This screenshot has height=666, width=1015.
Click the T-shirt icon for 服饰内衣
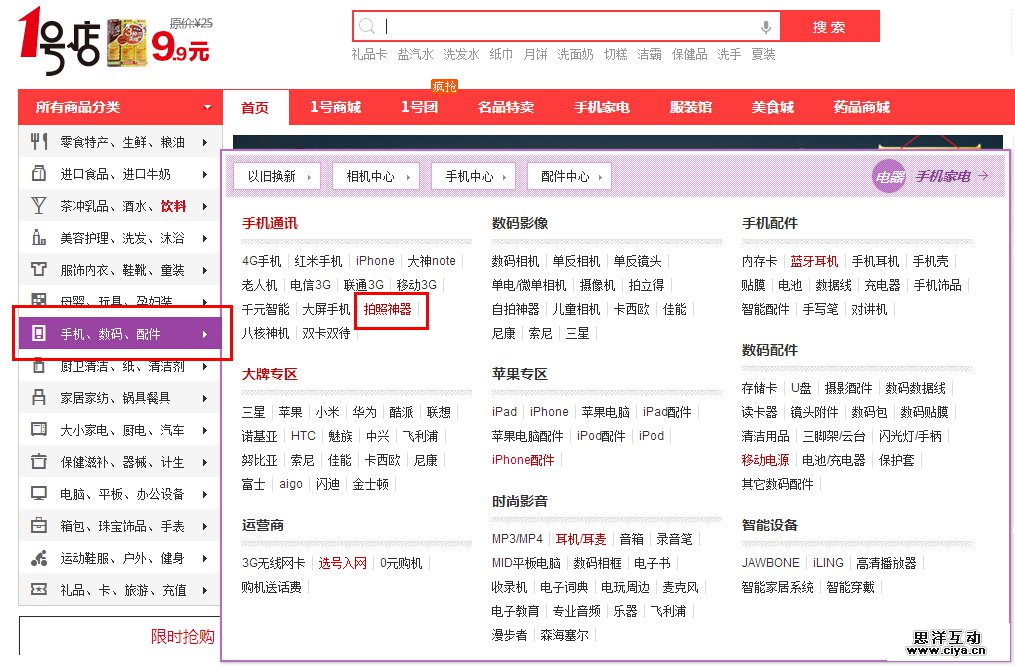[x=39, y=269]
